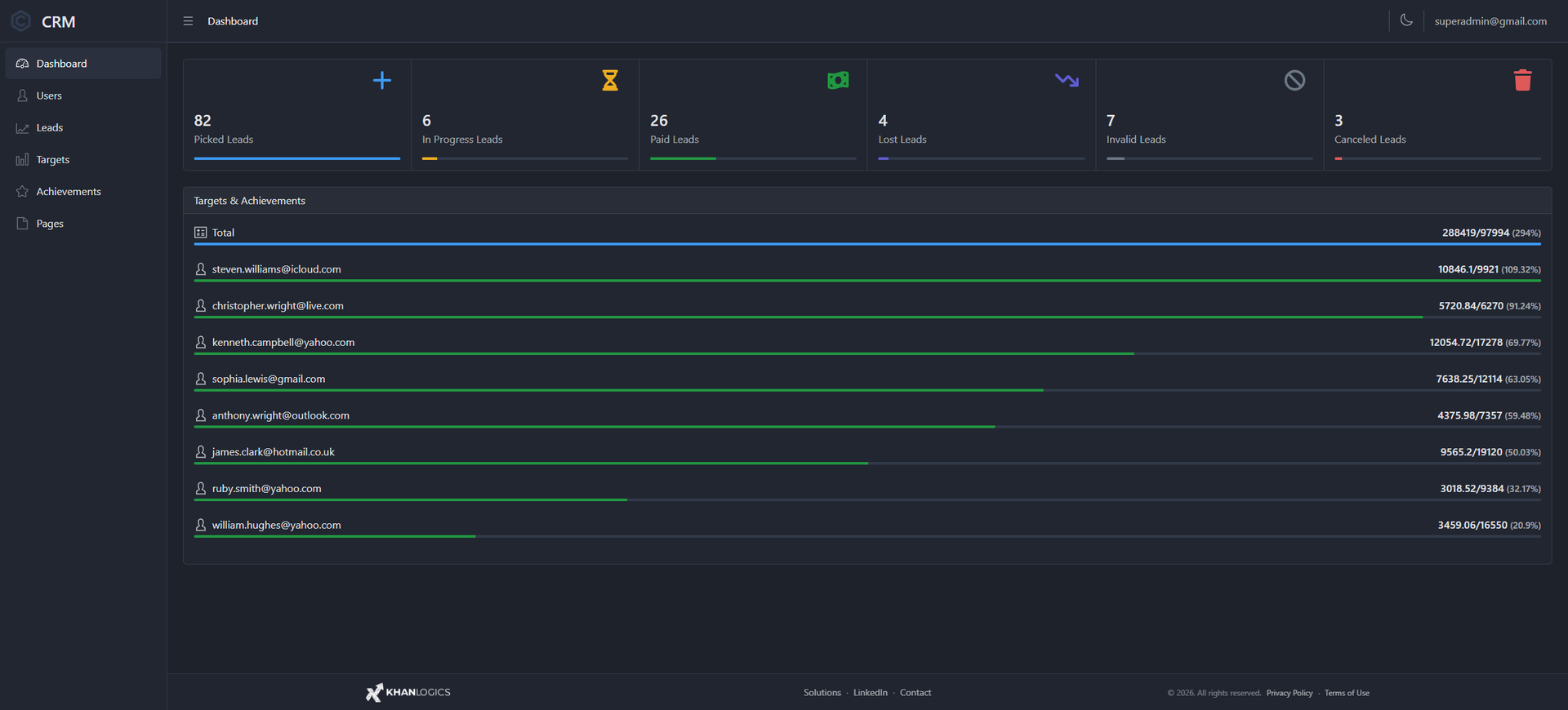Click the Paid Leads progress bar
The image size is (1568, 710).
pyautogui.click(x=753, y=158)
